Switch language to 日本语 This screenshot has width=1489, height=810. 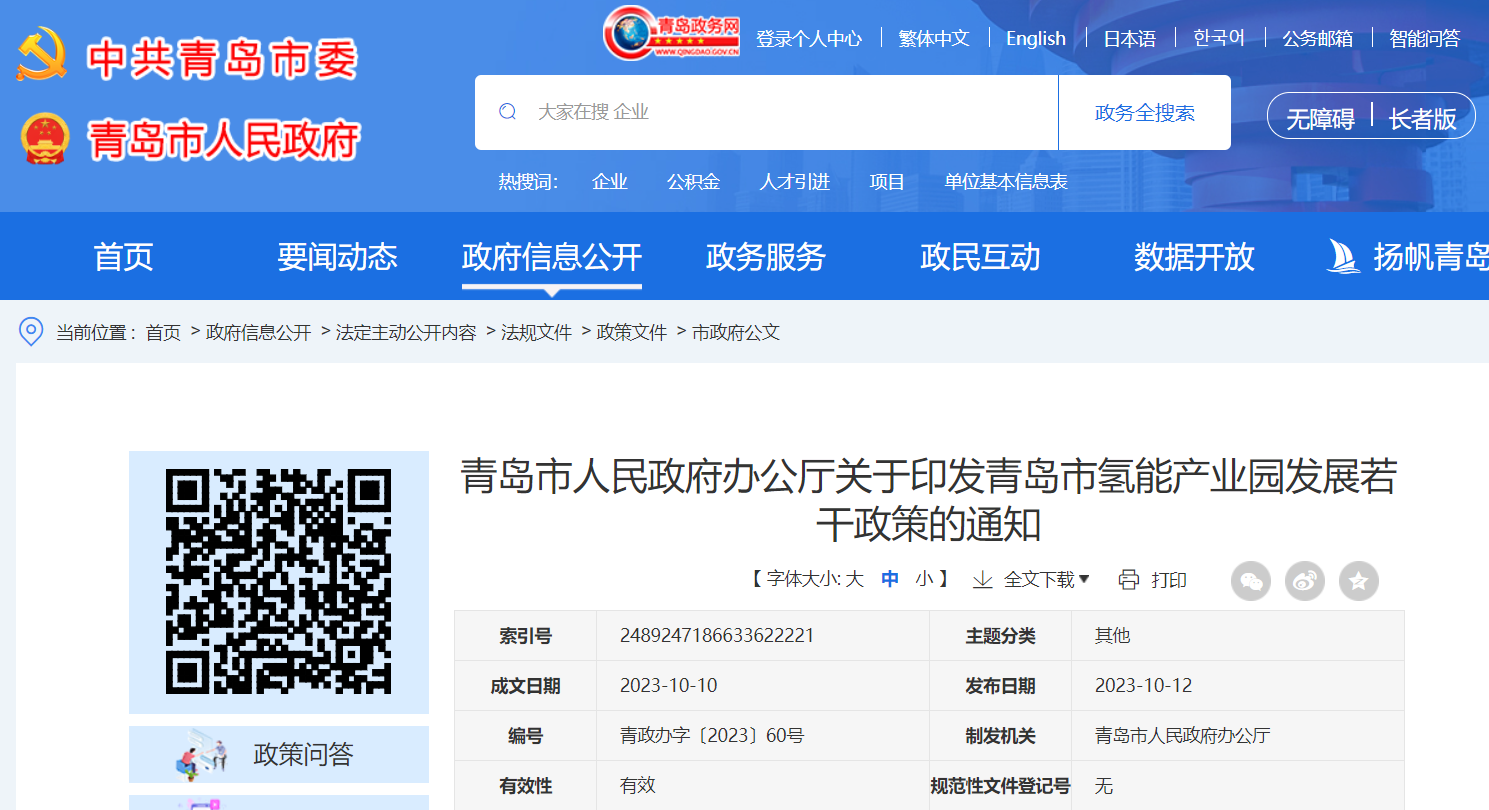(x=1129, y=38)
